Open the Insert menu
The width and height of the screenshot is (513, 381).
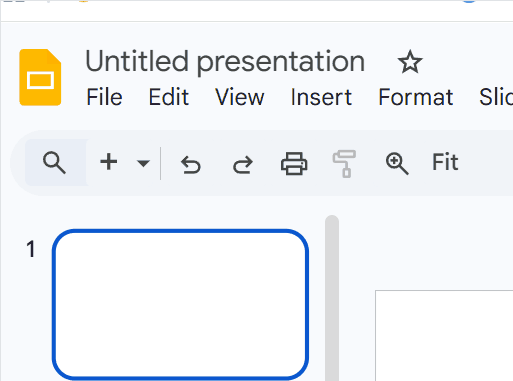tap(321, 97)
